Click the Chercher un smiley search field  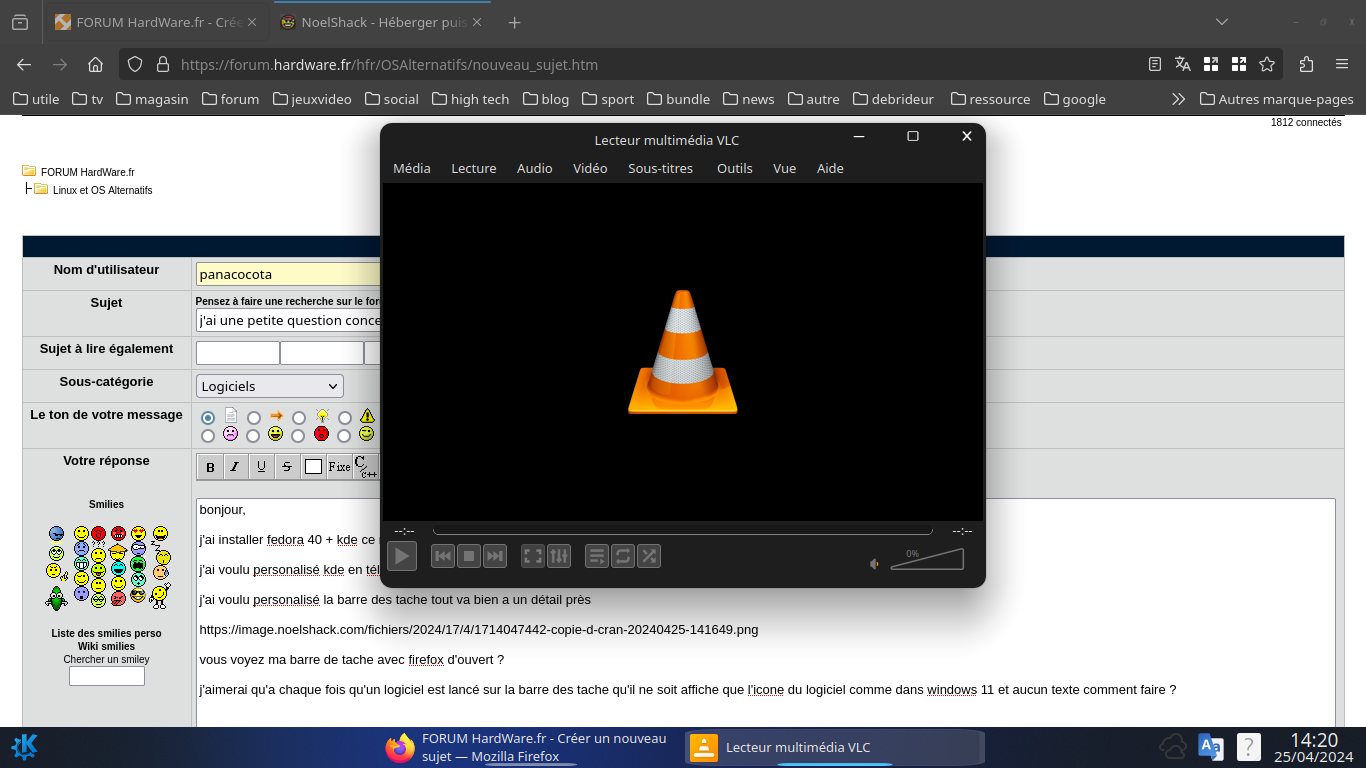(107, 676)
